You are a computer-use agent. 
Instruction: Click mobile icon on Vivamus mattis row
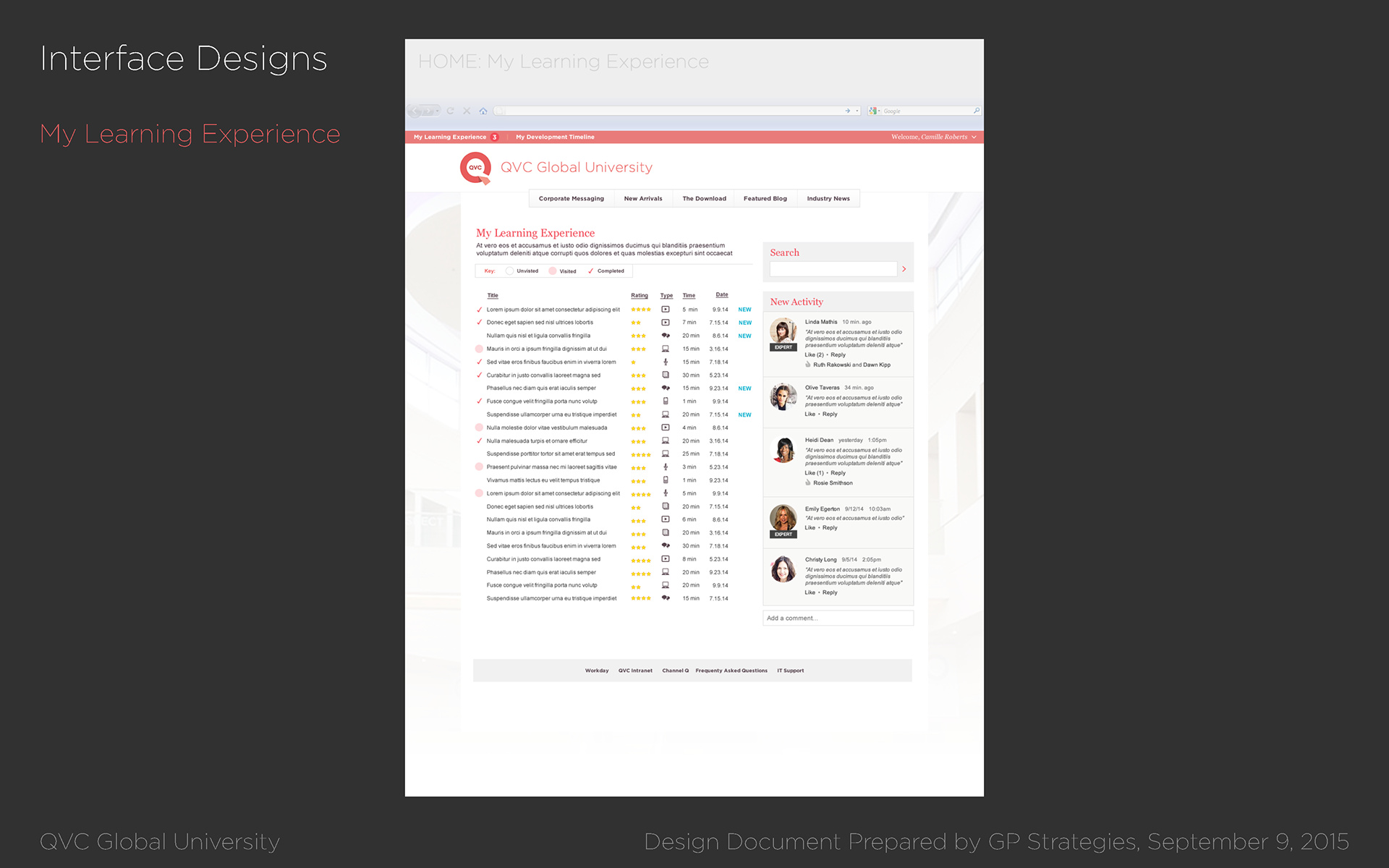point(666,480)
